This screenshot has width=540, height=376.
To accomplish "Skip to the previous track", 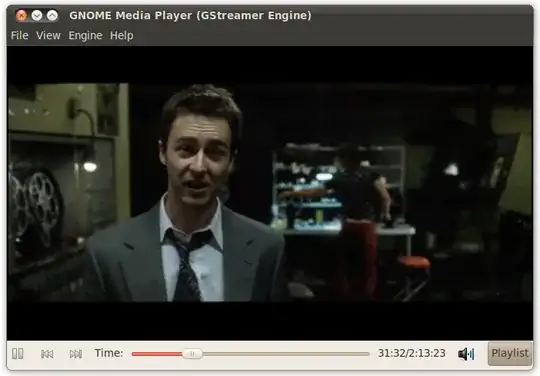I will (47, 354).
